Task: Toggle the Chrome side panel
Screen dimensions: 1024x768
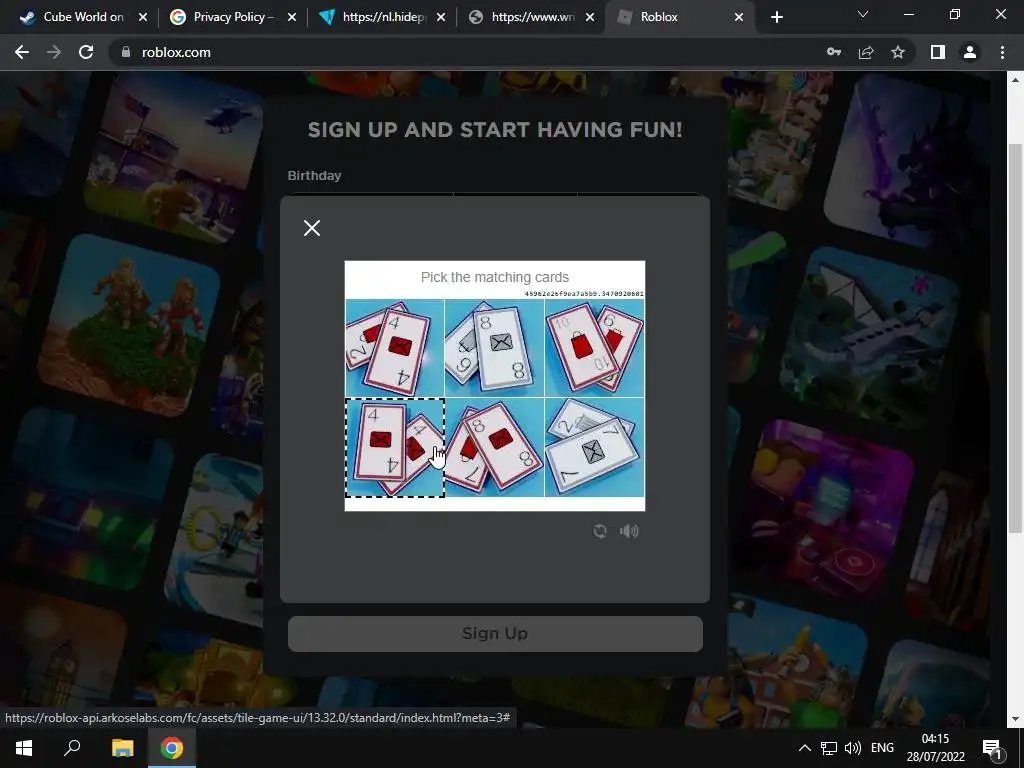Action: [x=938, y=52]
